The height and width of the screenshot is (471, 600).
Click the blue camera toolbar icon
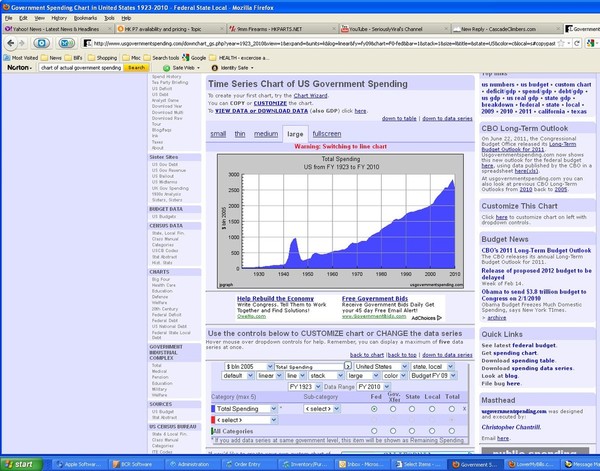click(41, 43)
